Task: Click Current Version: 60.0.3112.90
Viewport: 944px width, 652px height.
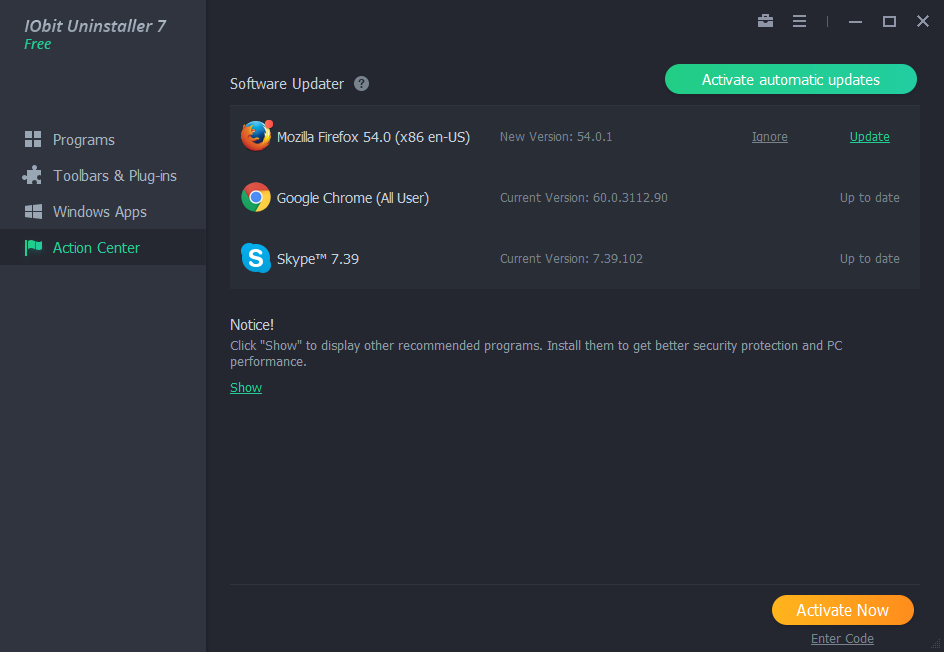Action: pos(583,197)
